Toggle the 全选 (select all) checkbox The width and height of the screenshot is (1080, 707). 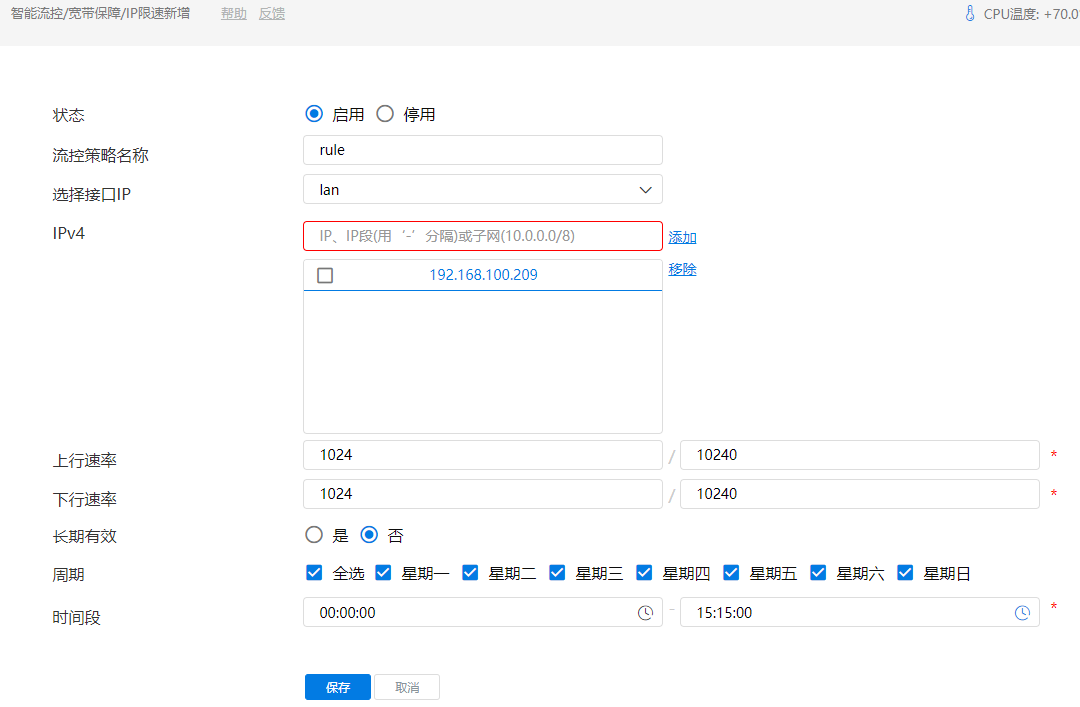coord(314,573)
